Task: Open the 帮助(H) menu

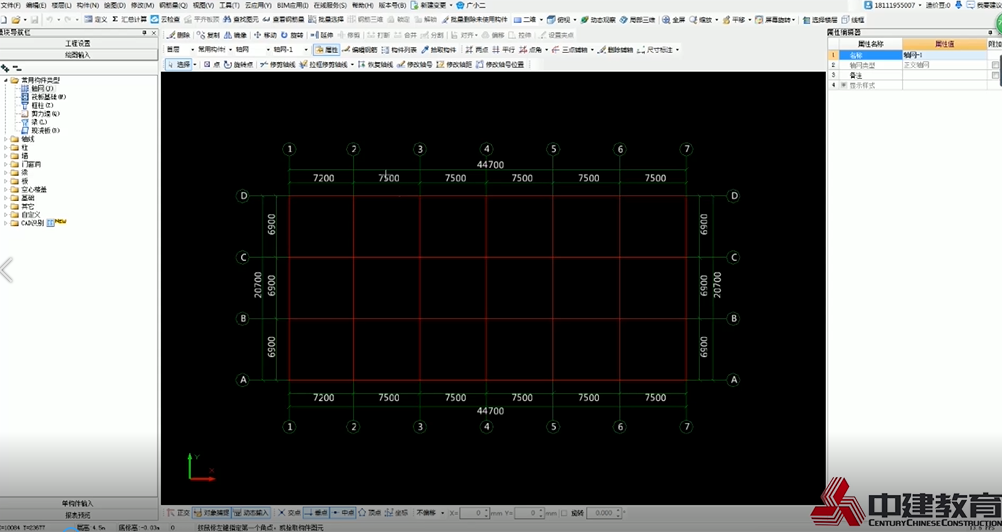Action: click(x=363, y=5)
